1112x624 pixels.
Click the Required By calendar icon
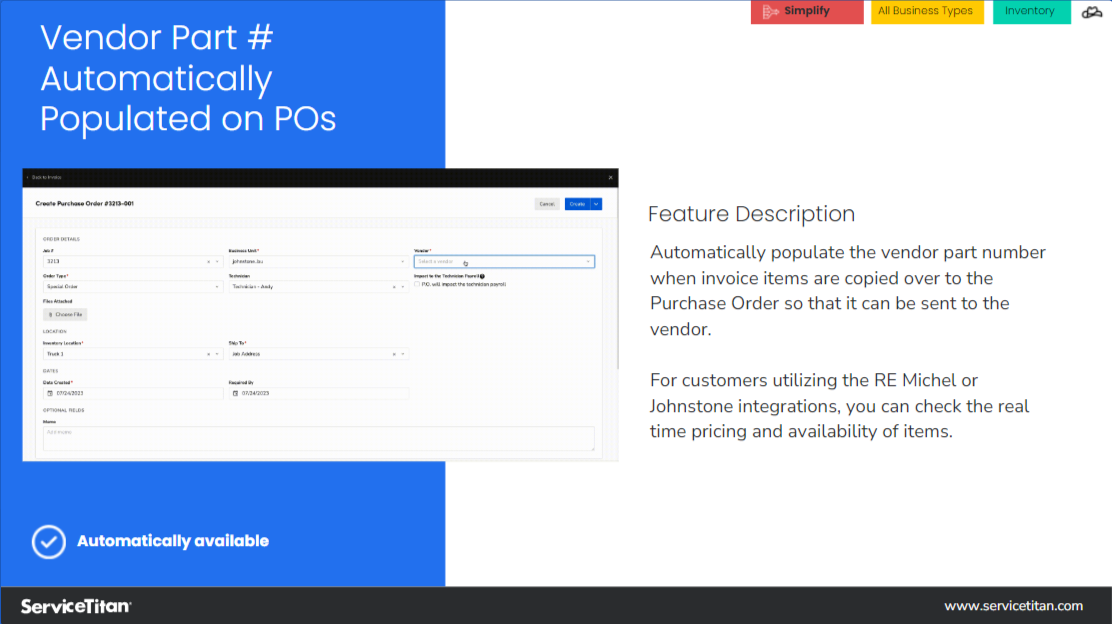click(x=235, y=393)
